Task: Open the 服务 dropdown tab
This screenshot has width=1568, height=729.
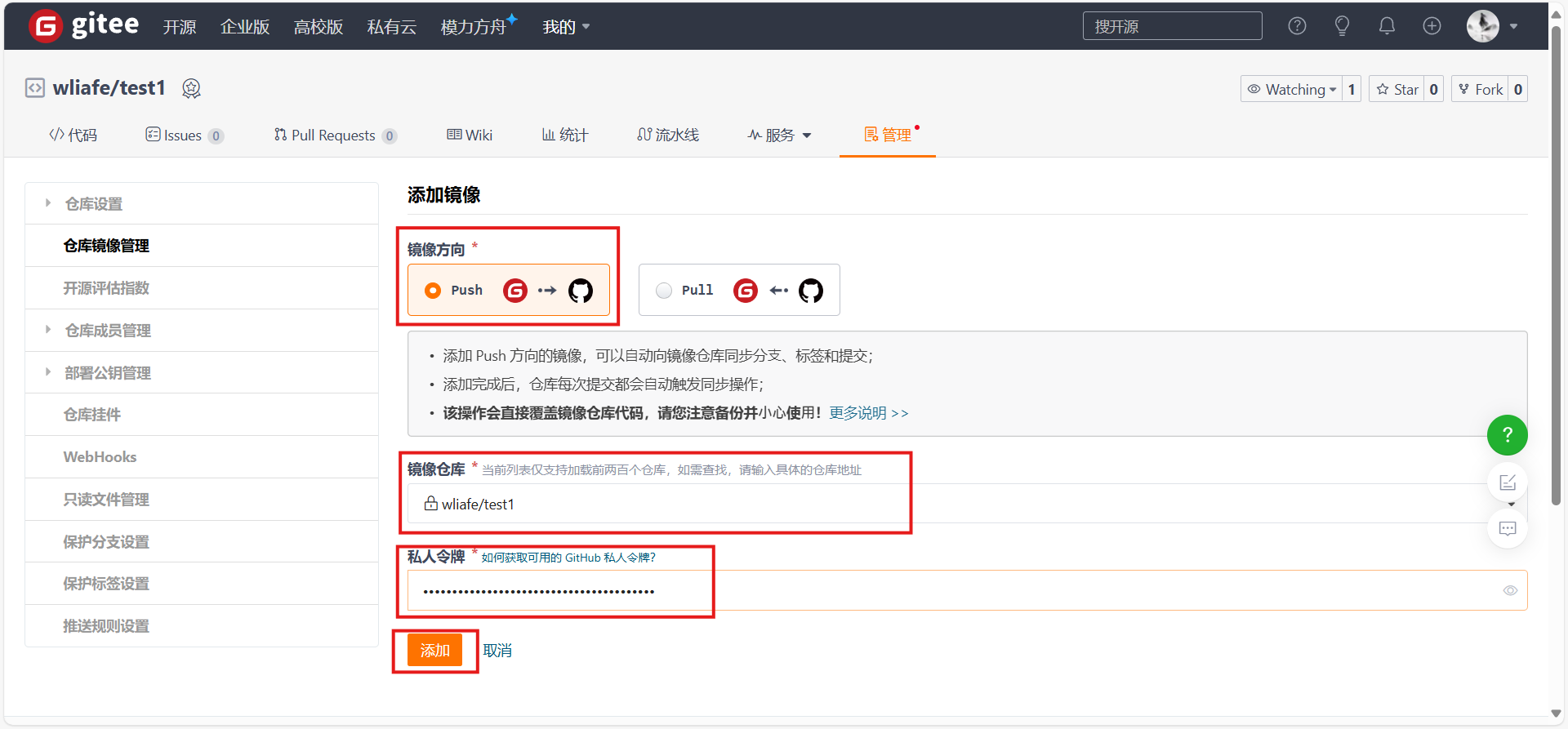Action: click(x=779, y=136)
